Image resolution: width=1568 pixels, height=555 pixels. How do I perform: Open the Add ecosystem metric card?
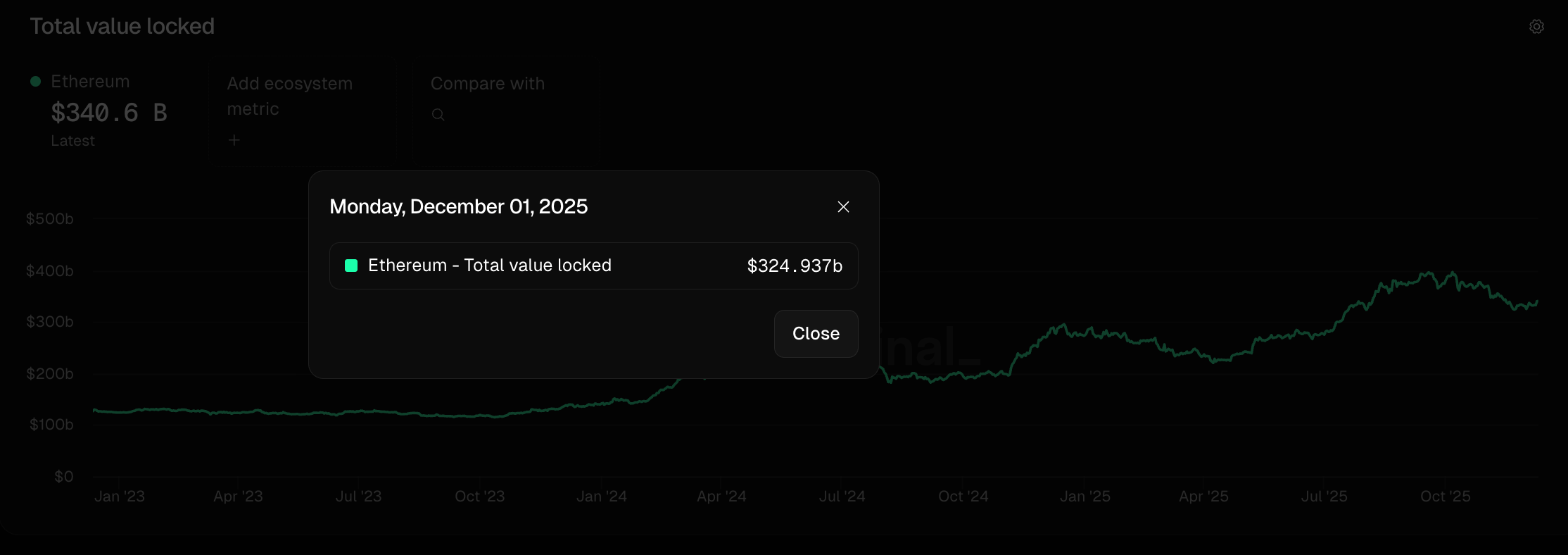point(301,110)
